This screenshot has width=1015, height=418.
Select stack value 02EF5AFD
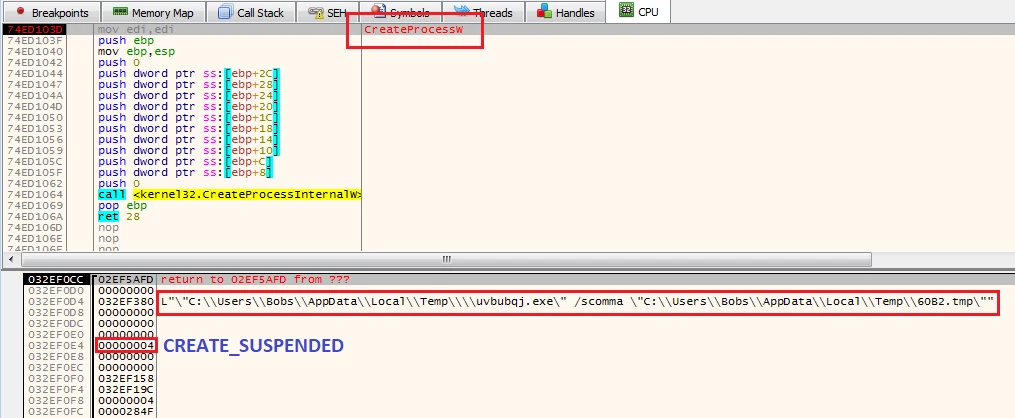(x=124, y=280)
